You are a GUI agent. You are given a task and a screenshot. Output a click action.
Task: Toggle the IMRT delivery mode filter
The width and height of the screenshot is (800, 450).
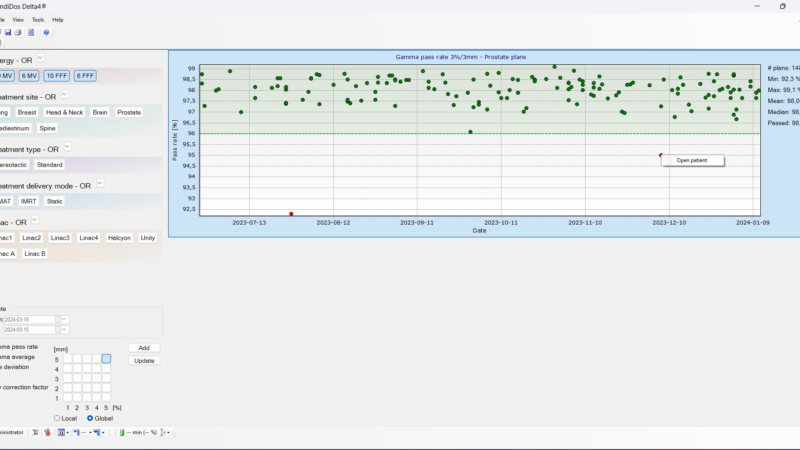coord(29,201)
